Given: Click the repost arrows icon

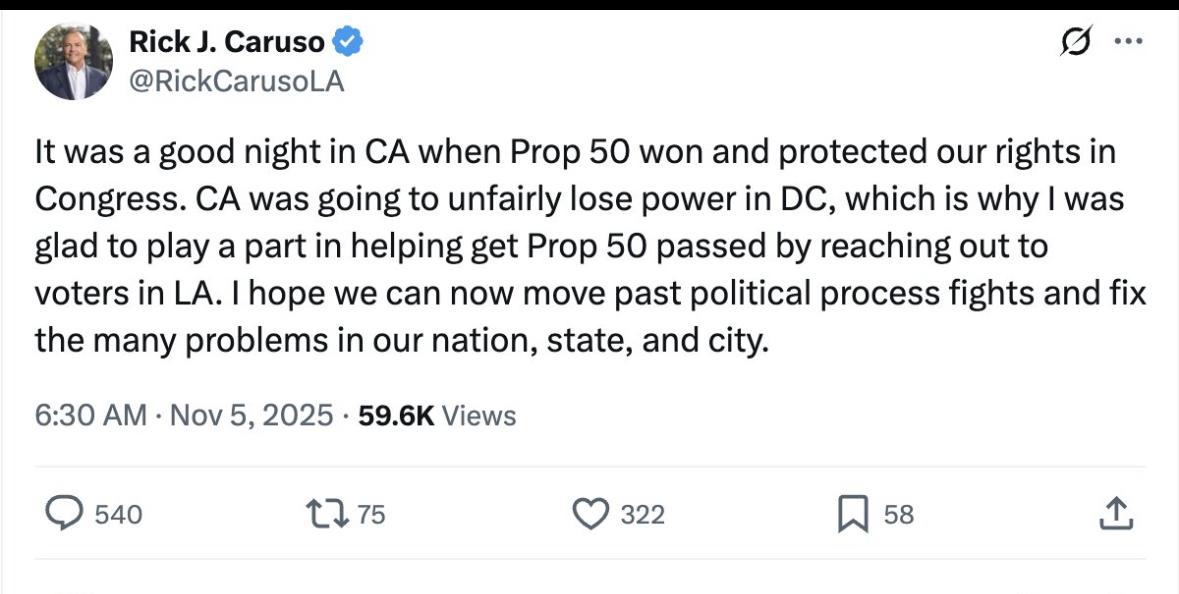Looking at the screenshot, I should click(x=329, y=514).
